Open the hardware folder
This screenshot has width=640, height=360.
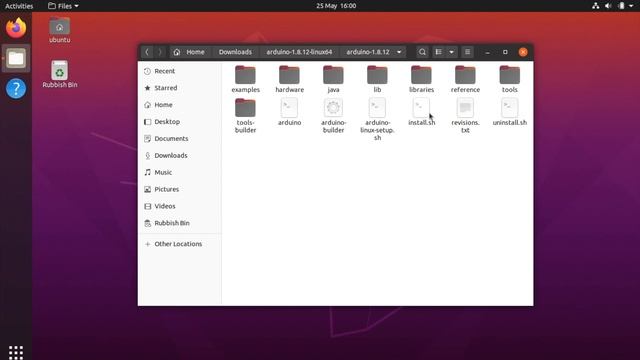coord(289,79)
